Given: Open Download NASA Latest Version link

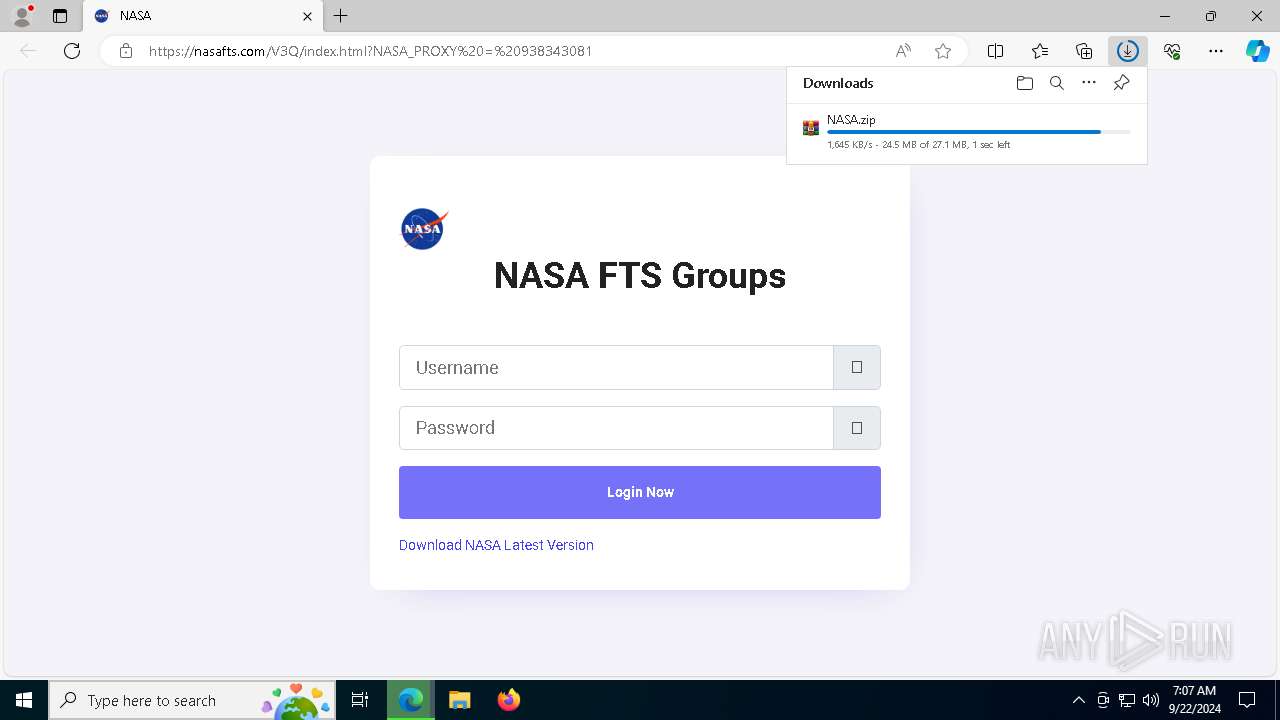Looking at the screenshot, I should [x=496, y=545].
